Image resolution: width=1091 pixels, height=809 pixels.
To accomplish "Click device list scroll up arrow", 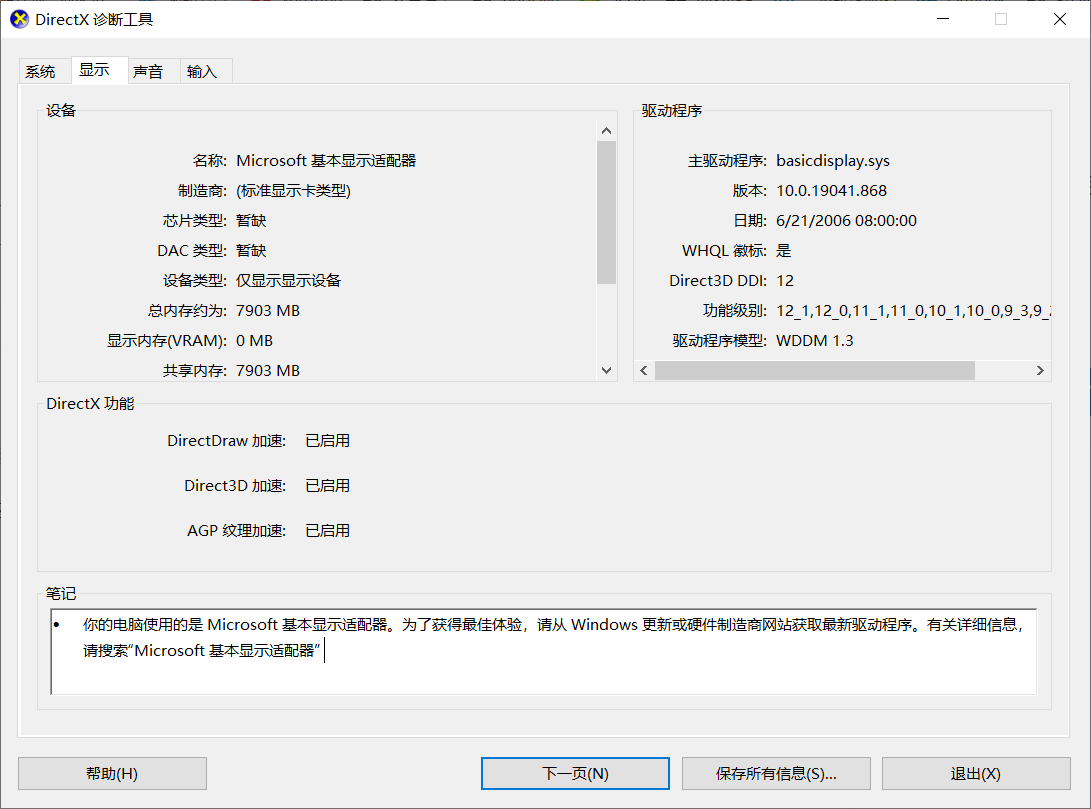I will (606, 131).
